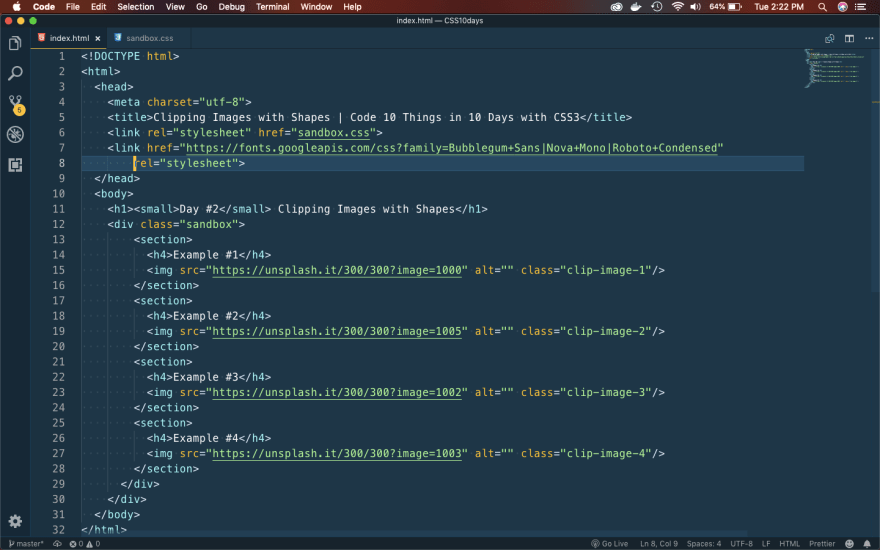Close the index.html tab
The width and height of the screenshot is (880, 550).
pos(98,39)
